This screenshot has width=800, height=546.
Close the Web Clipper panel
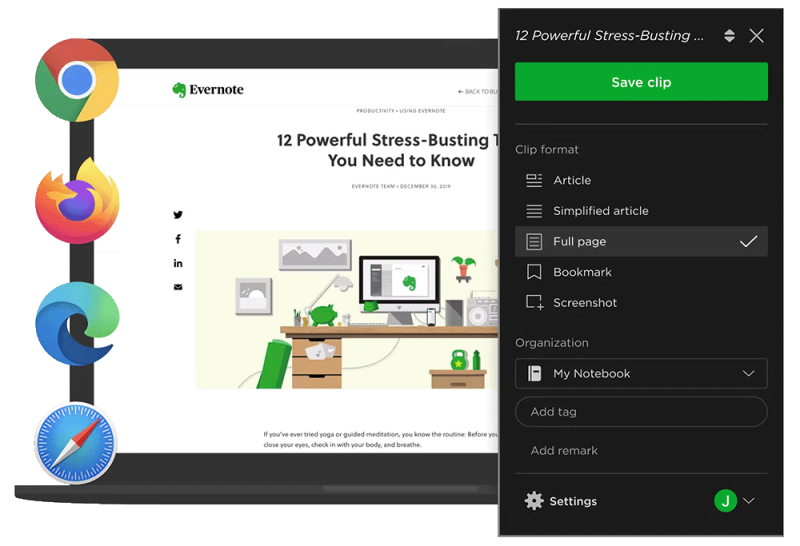[756, 36]
